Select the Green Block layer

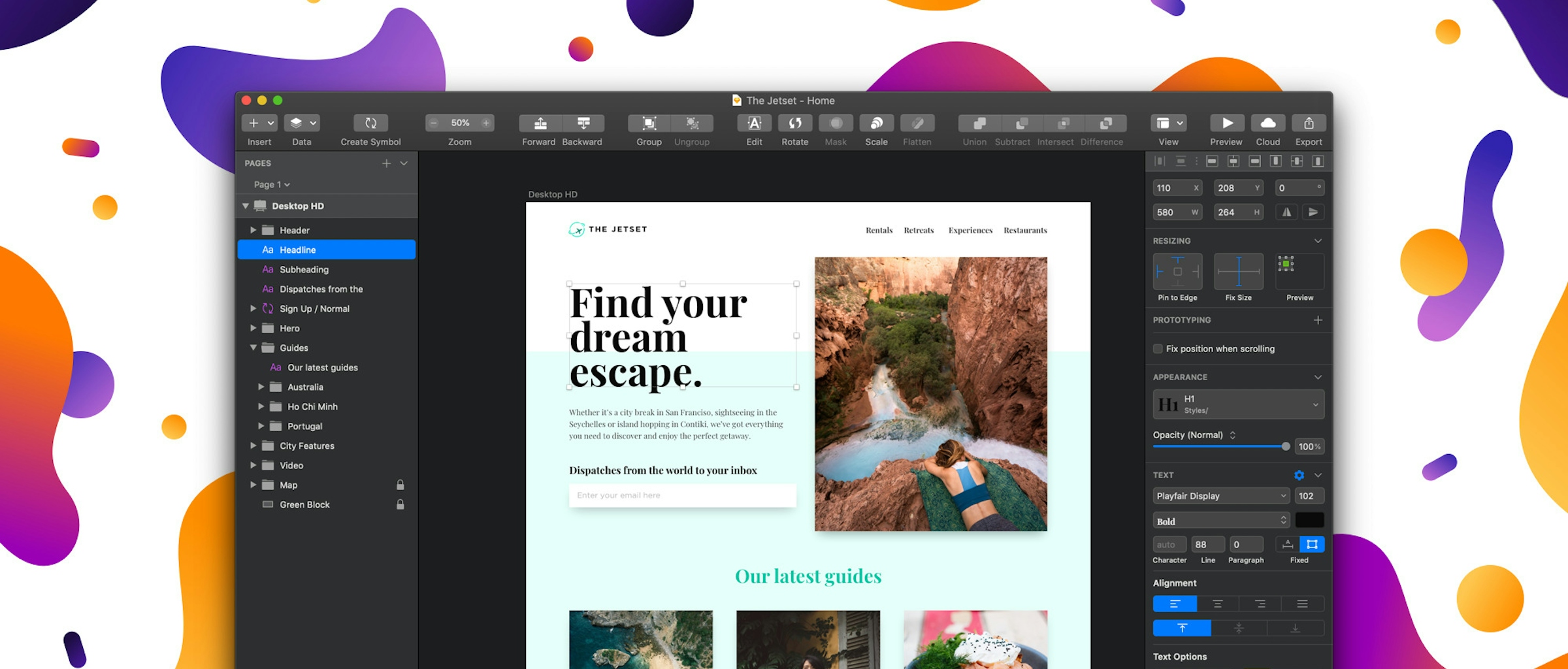click(x=304, y=504)
